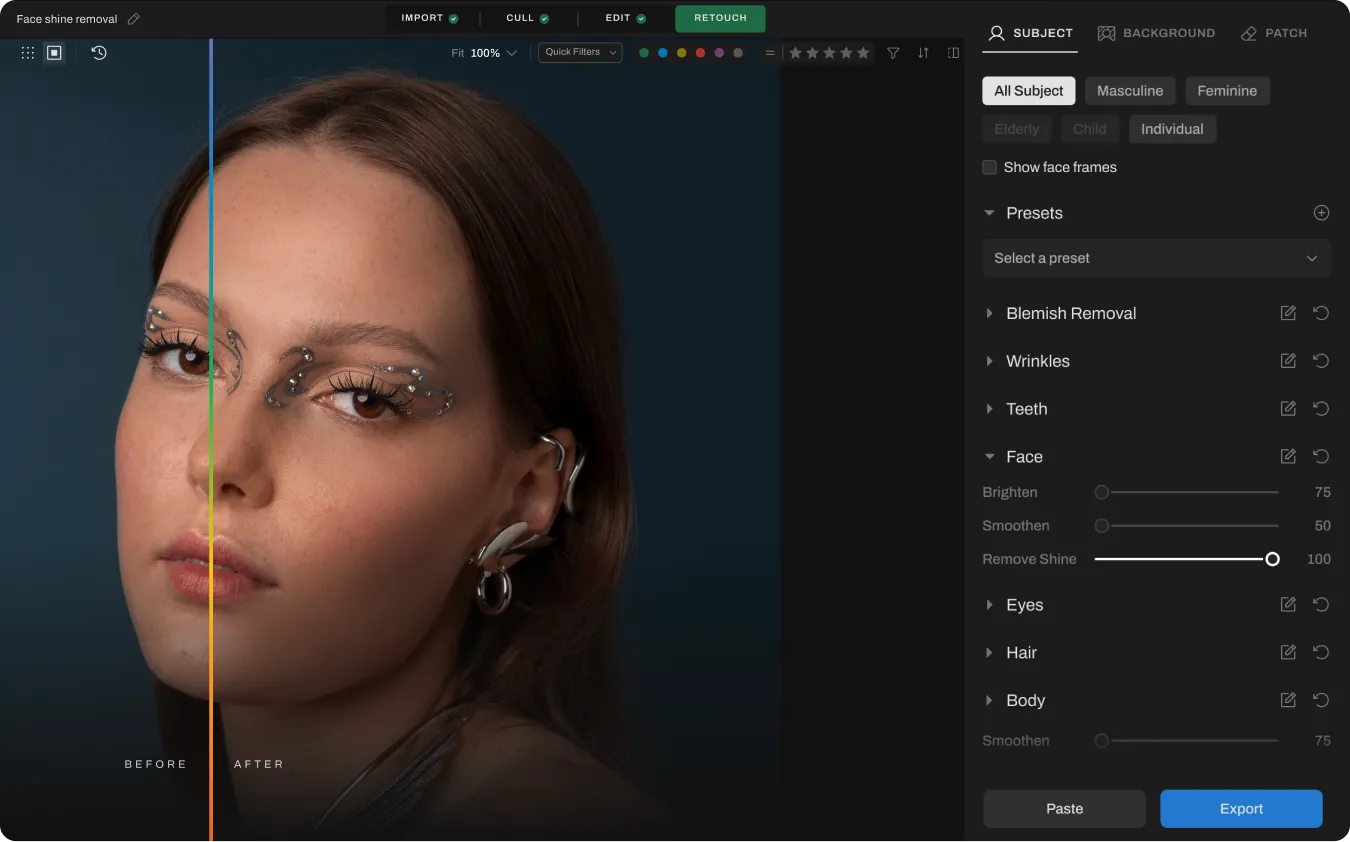
Task: Open the Wrinkles edit icon
Action: [x=1288, y=361]
